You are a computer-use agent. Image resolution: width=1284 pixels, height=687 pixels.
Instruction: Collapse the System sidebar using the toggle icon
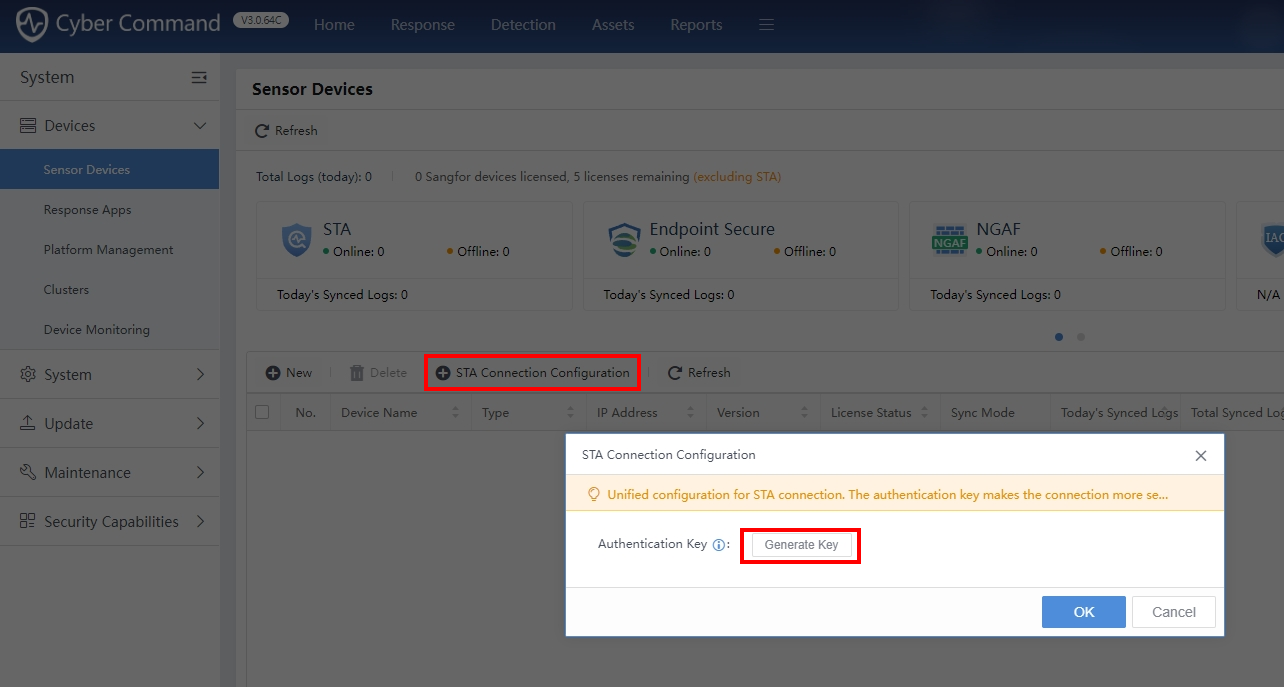coord(199,77)
